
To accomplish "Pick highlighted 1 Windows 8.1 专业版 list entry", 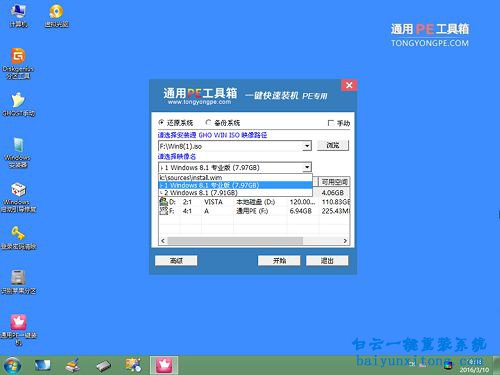I will 235,185.
